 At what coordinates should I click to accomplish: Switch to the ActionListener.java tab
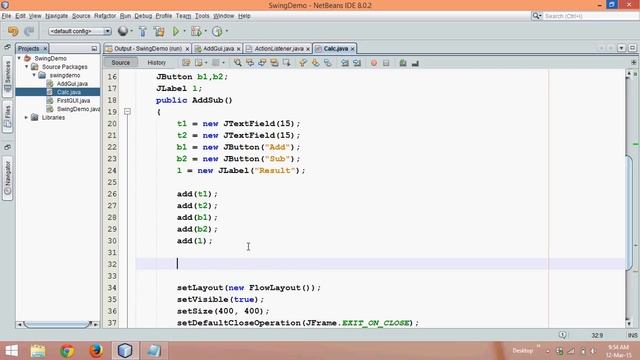pos(279,49)
